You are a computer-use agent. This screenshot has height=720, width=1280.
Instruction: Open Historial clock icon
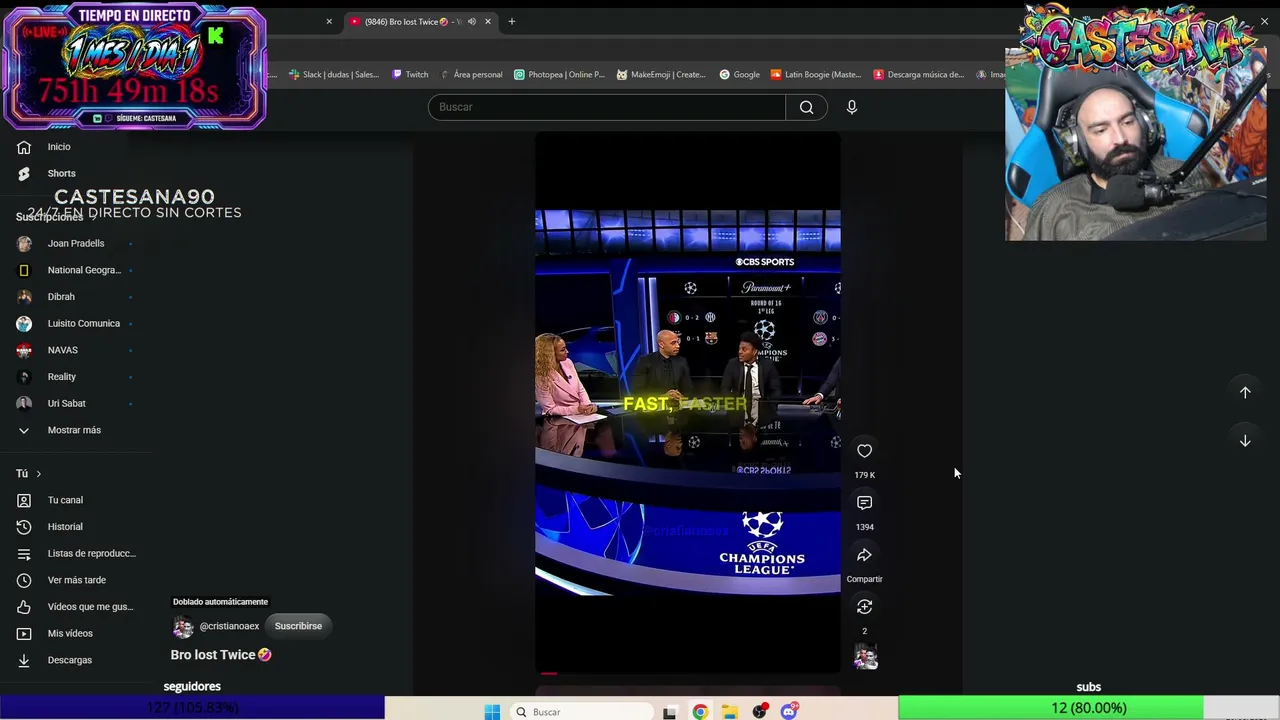pos(24,527)
